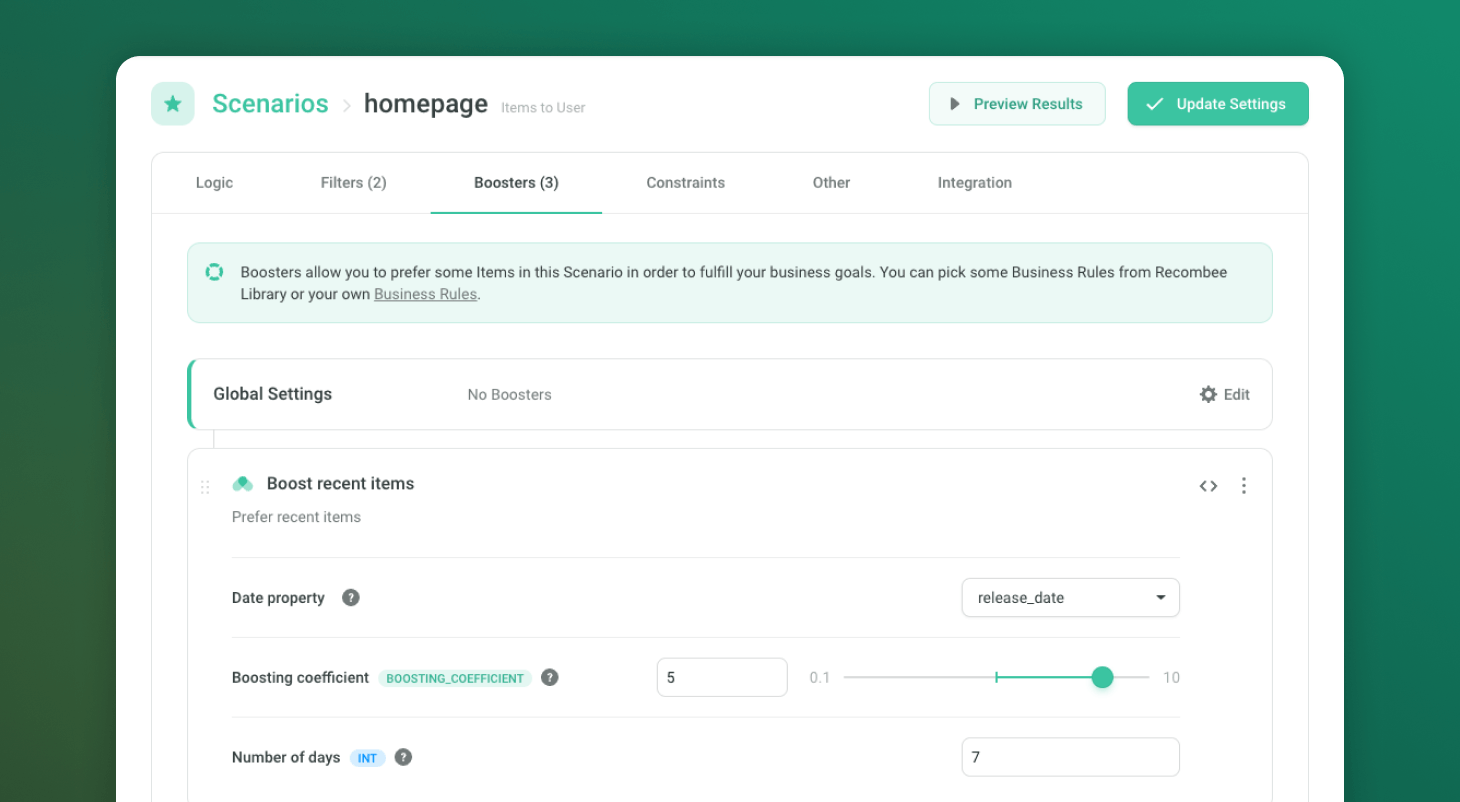This screenshot has height=802, width=1460.
Task: Go to the Constraints tab
Action: point(685,183)
